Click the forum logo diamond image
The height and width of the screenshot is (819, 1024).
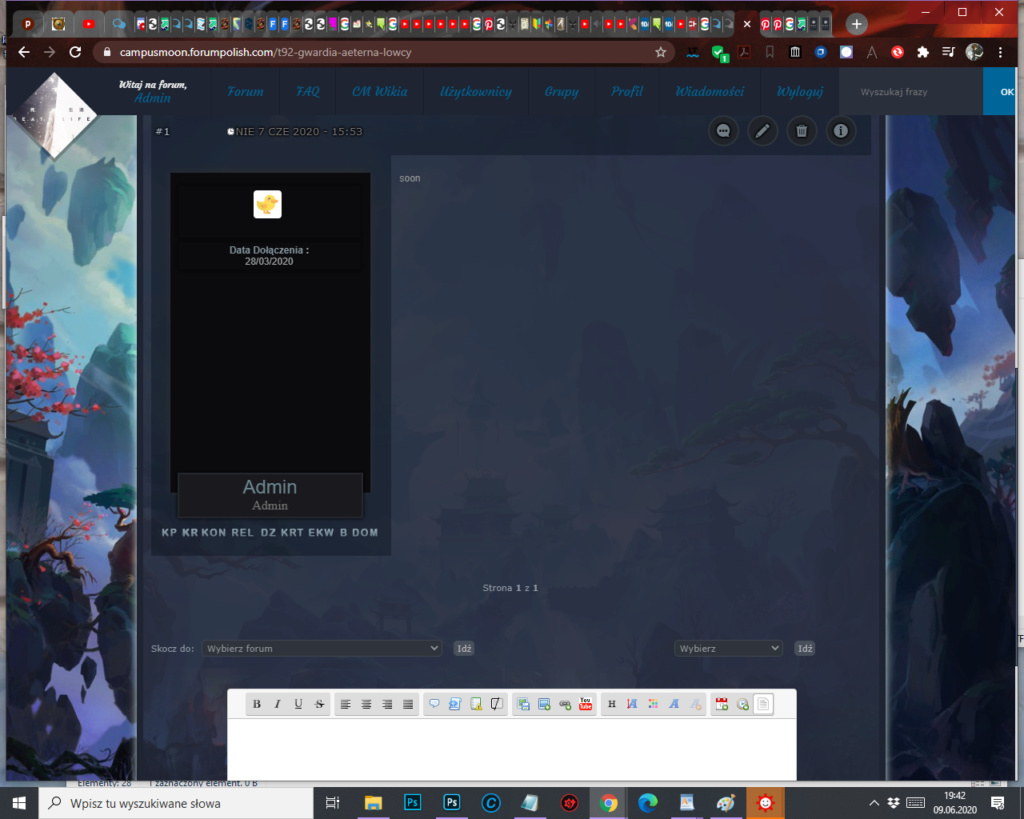(x=55, y=116)
